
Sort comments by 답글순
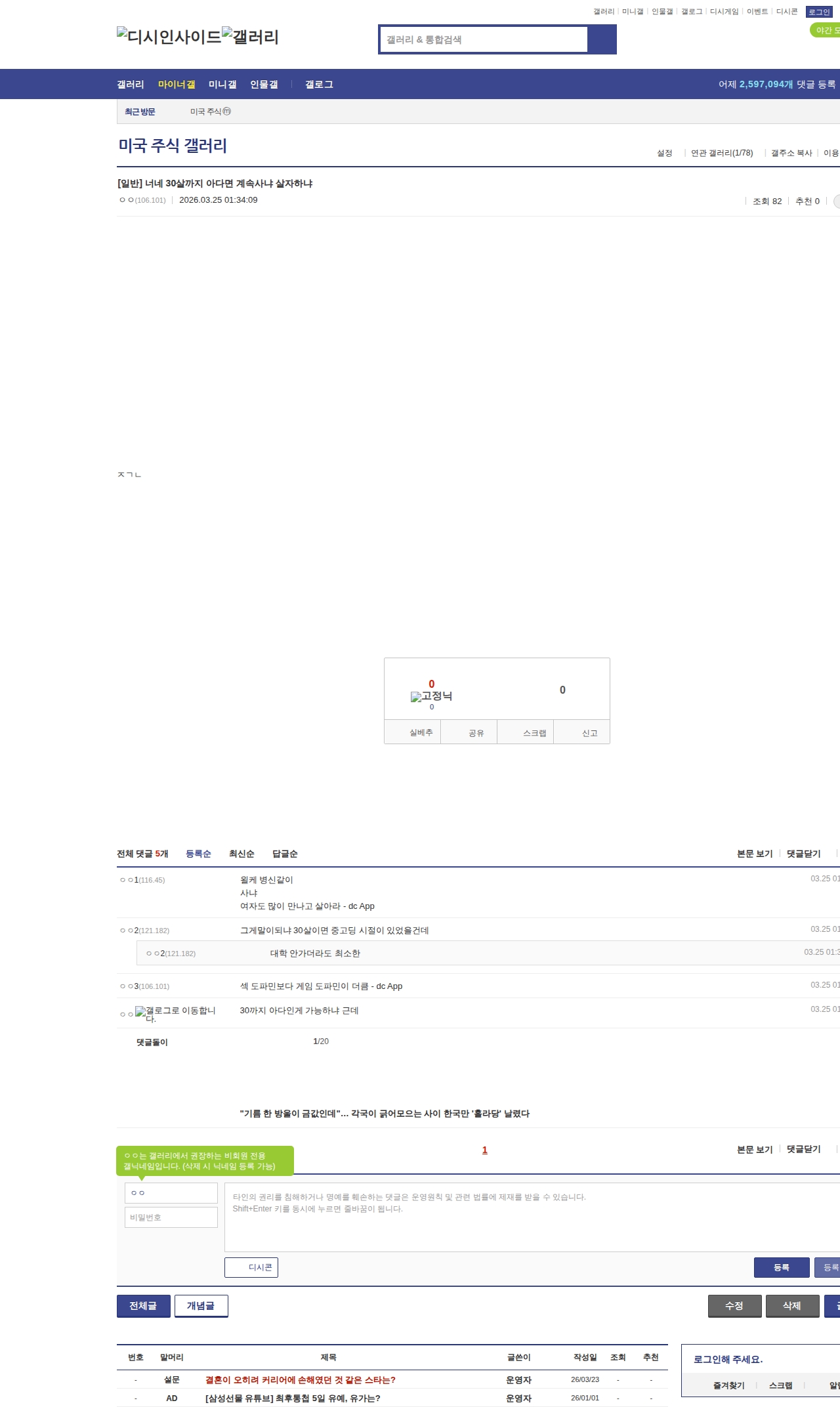point(285,854)
